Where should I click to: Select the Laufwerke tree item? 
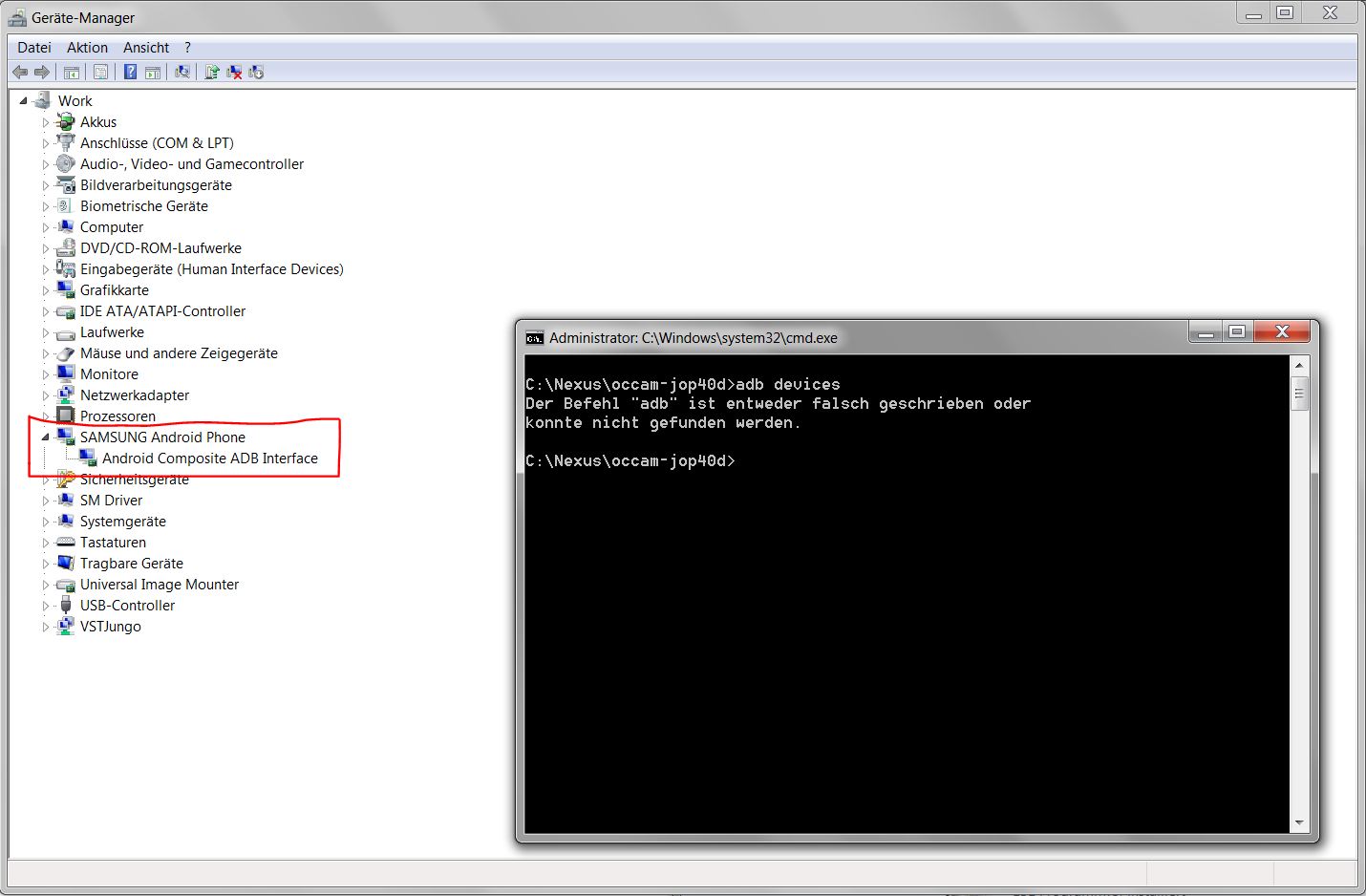click(x=112, y=332)
